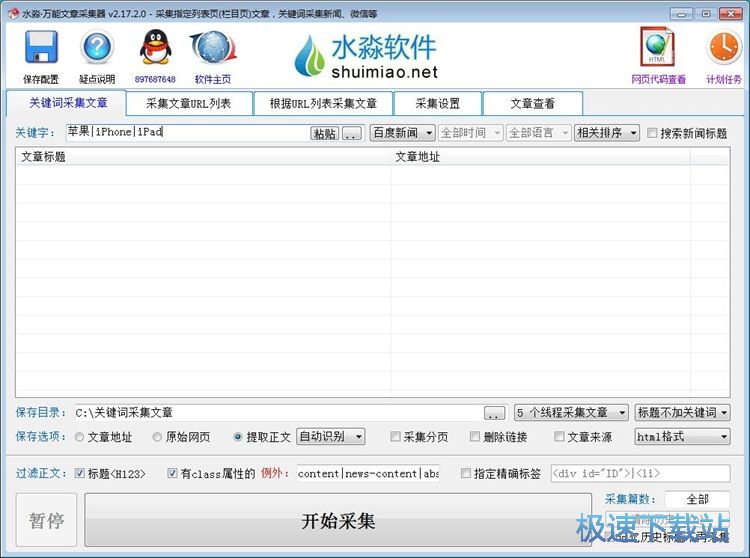This screenshot has height=558, width=750.
Task: Click the QQ penguin contact icon
Action: click(155, 47)
